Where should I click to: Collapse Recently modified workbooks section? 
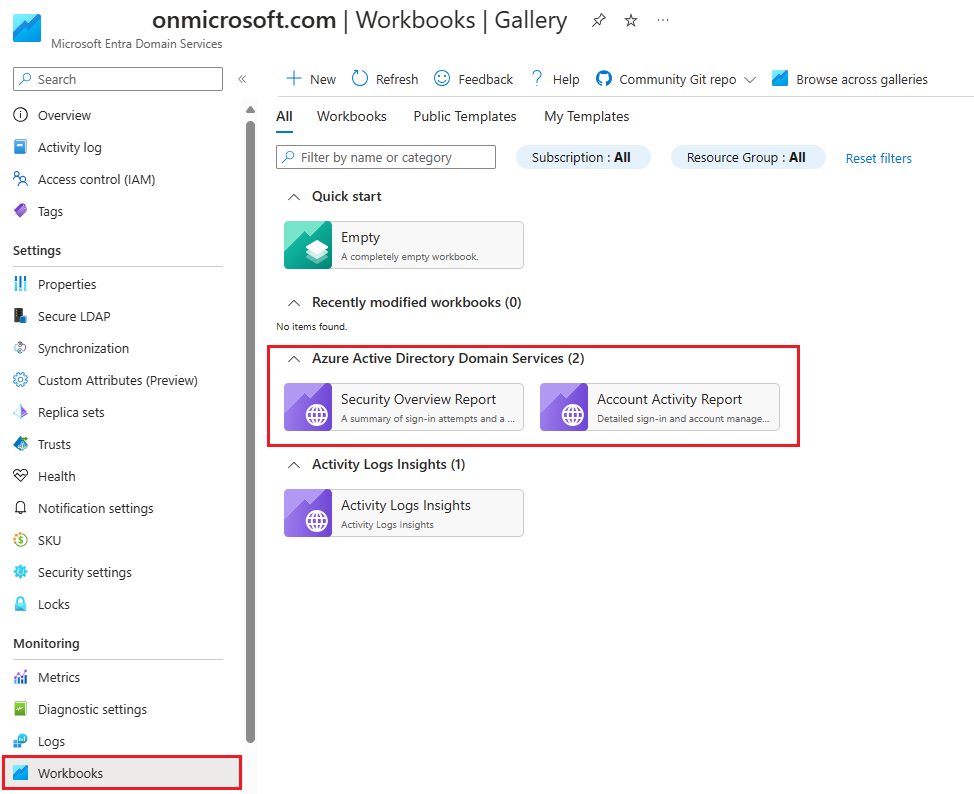click(x=294, y=303)
